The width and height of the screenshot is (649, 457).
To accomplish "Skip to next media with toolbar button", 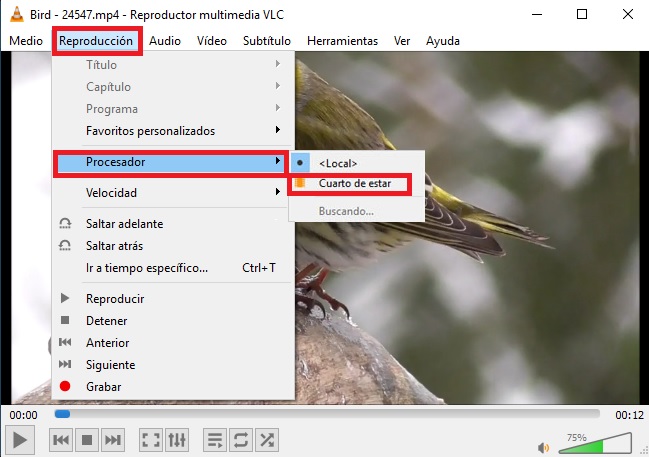I will pyautogui.click(x=113, y=440).
